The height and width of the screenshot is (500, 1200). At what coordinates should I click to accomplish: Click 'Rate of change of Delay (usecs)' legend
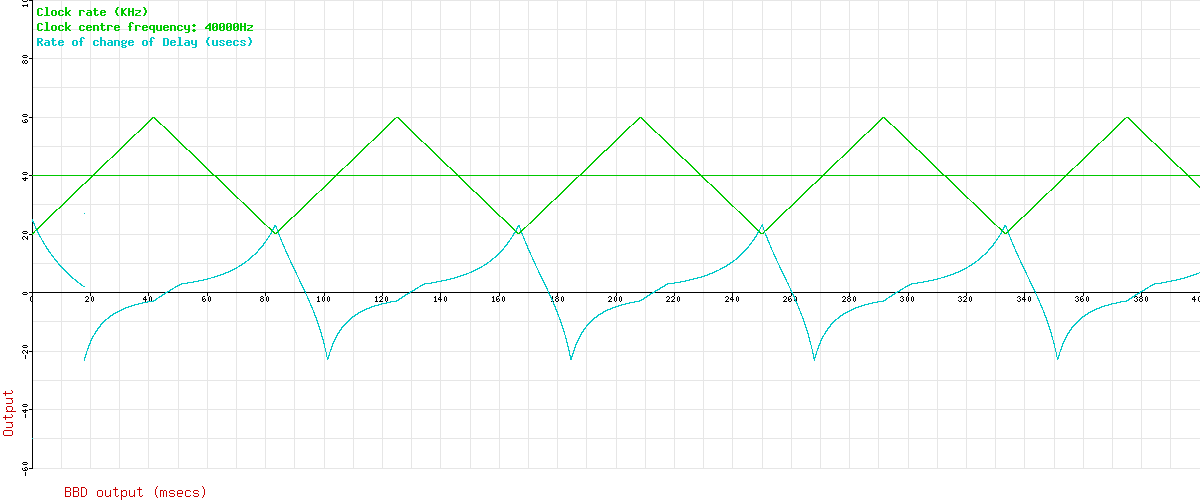(x=144, y=42)
